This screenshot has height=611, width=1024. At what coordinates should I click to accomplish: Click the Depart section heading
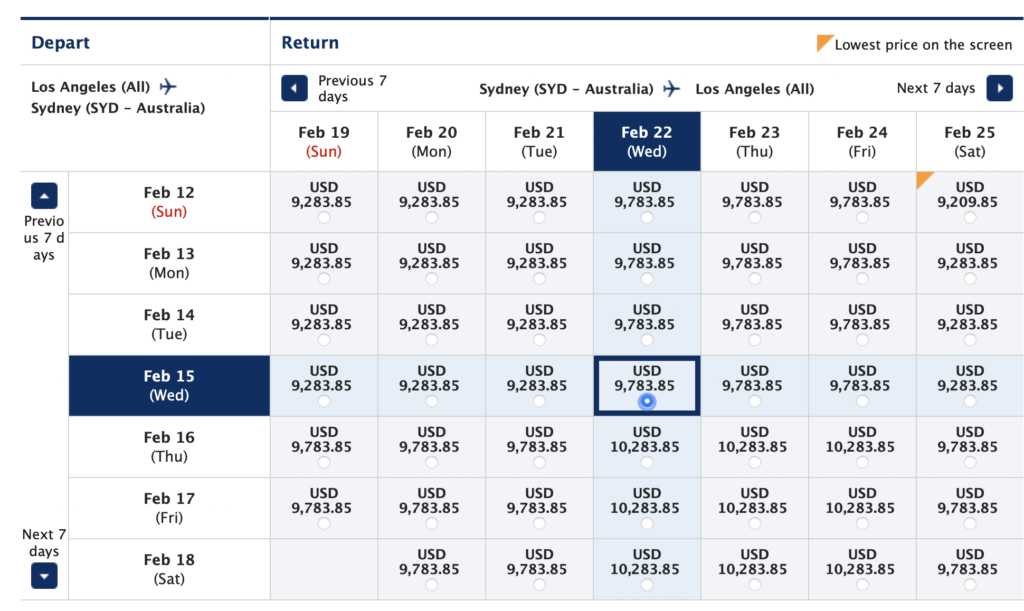pyautogui.click(x=61, y=43)
